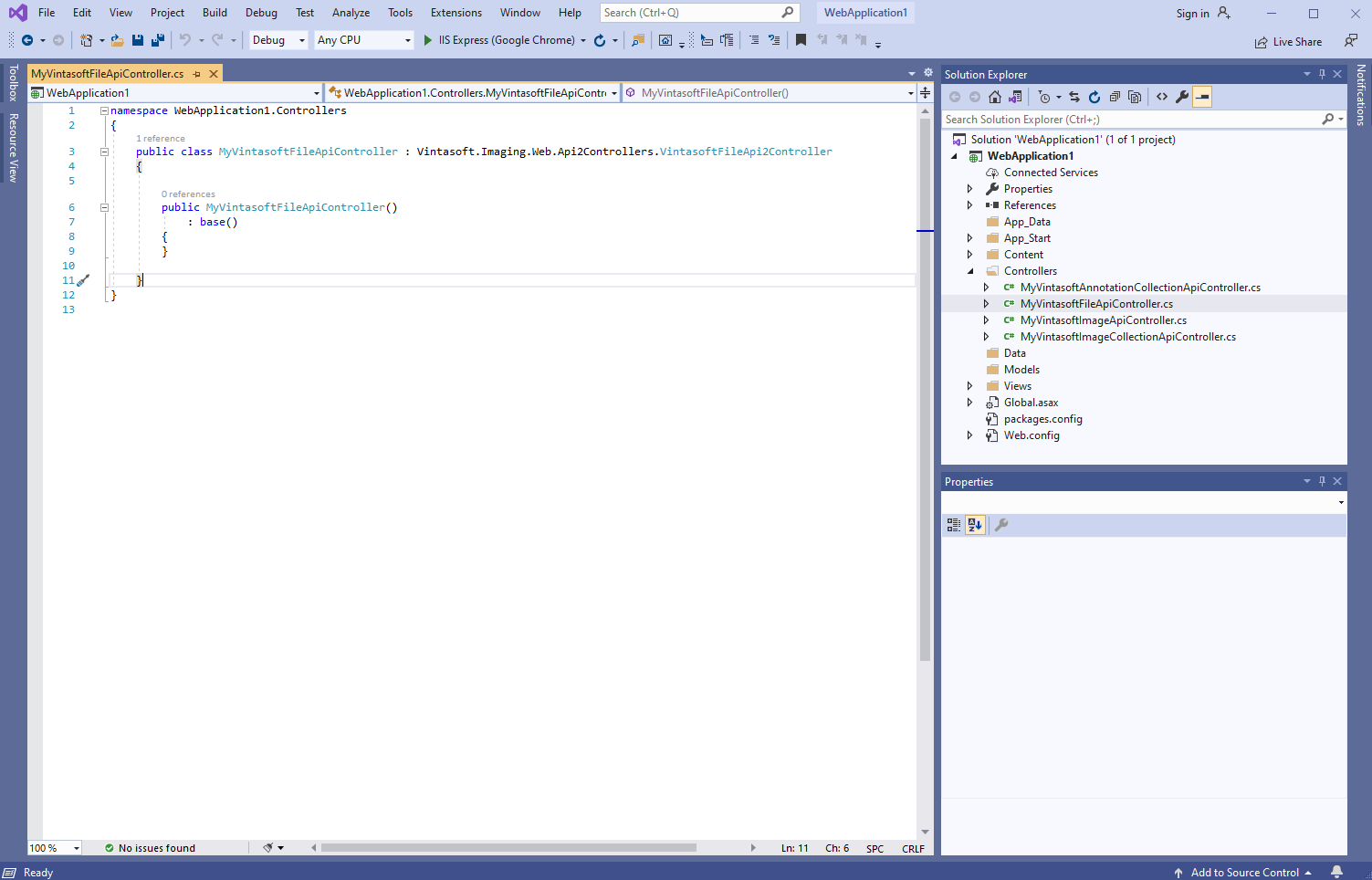Image resolution: width=1372 pixels, height=880 pixels.
Task: Open the Debug configuration dropdown
Action: point(278,40)
